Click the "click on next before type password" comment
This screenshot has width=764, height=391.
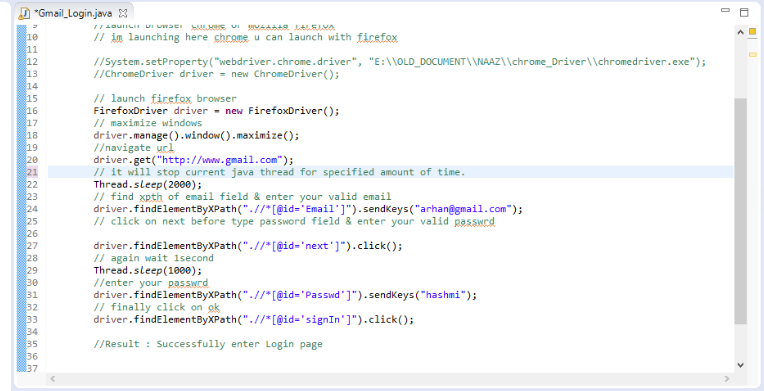tap(294, 221)
